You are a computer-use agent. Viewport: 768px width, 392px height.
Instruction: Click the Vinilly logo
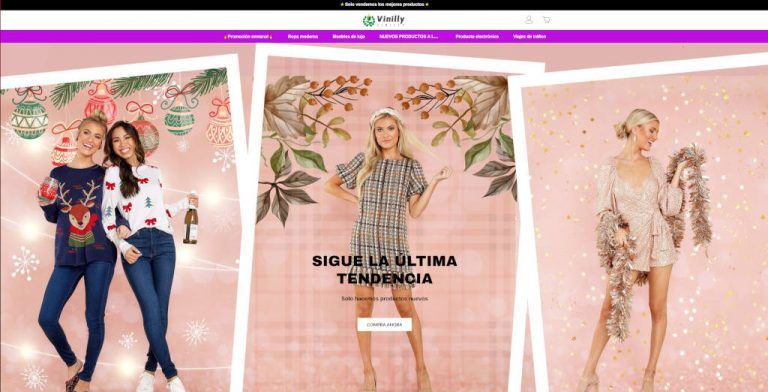pyautogui.click(x=384, y=21)
